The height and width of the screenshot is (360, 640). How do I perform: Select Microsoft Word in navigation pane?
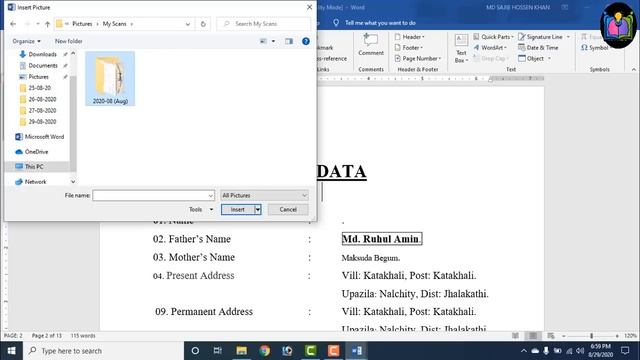coord(44,137)
